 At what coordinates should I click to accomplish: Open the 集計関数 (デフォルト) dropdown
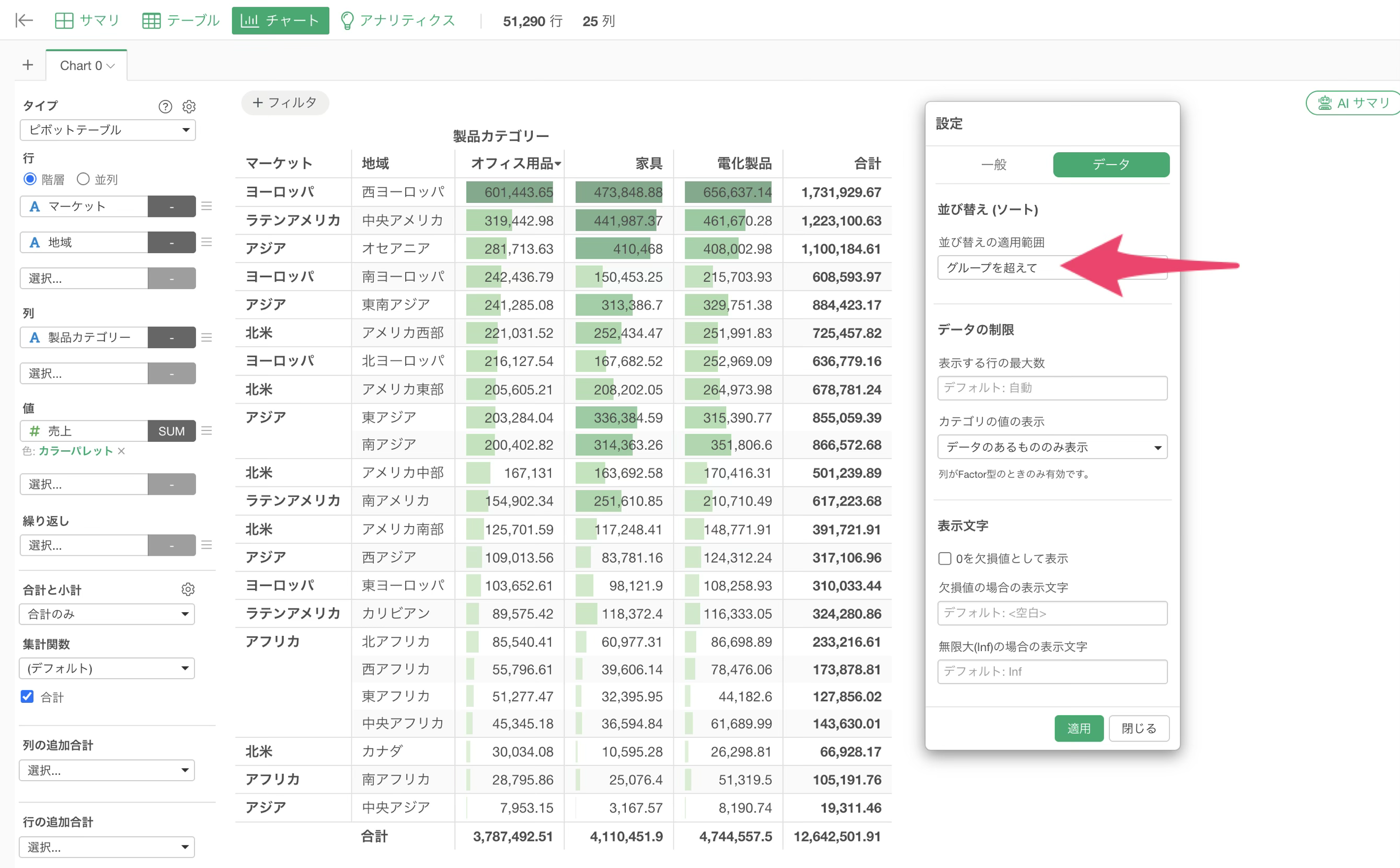click(107, 668)
